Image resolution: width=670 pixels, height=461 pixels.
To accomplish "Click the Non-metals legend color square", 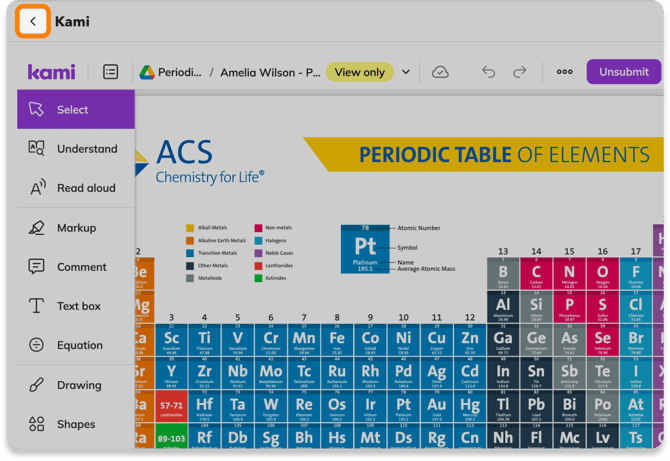I will point(259,228).
